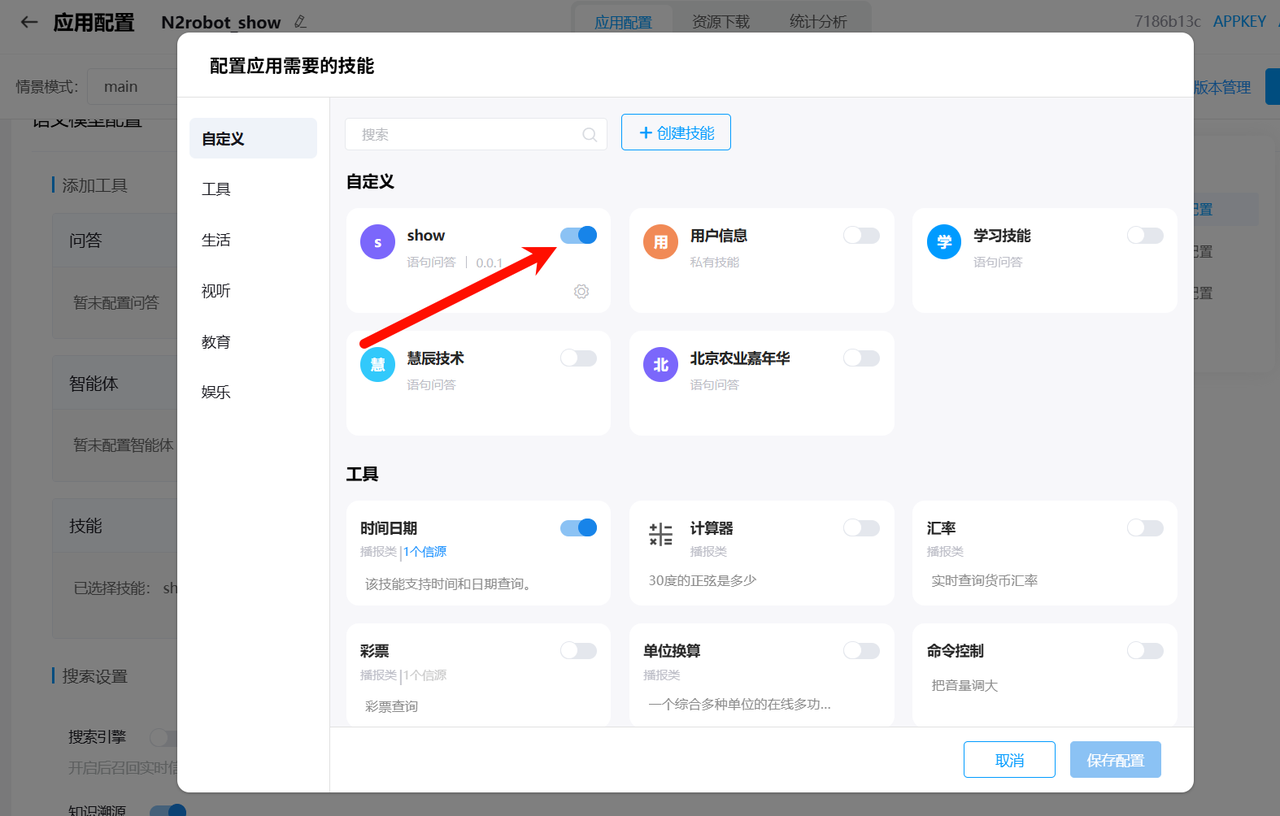This screenshot has height=816, width=1280.
Task: Enable the 慧辰技术 skill switch
Action: click(x=578, y=358)
